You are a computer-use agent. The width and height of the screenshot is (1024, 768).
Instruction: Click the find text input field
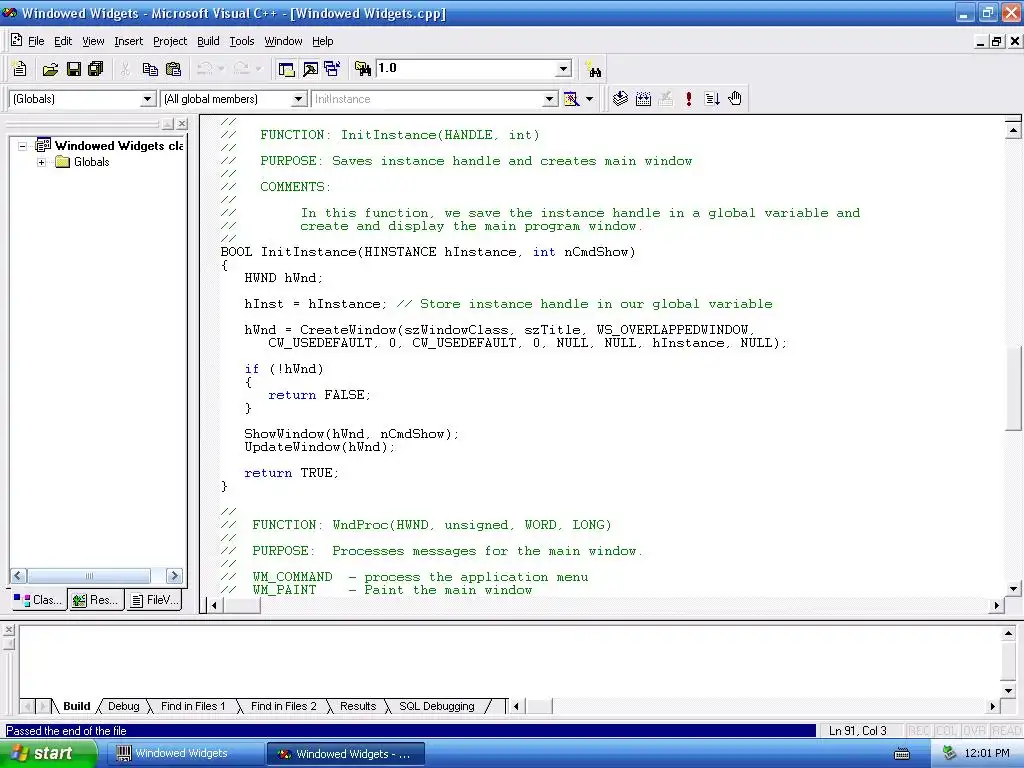465,69
